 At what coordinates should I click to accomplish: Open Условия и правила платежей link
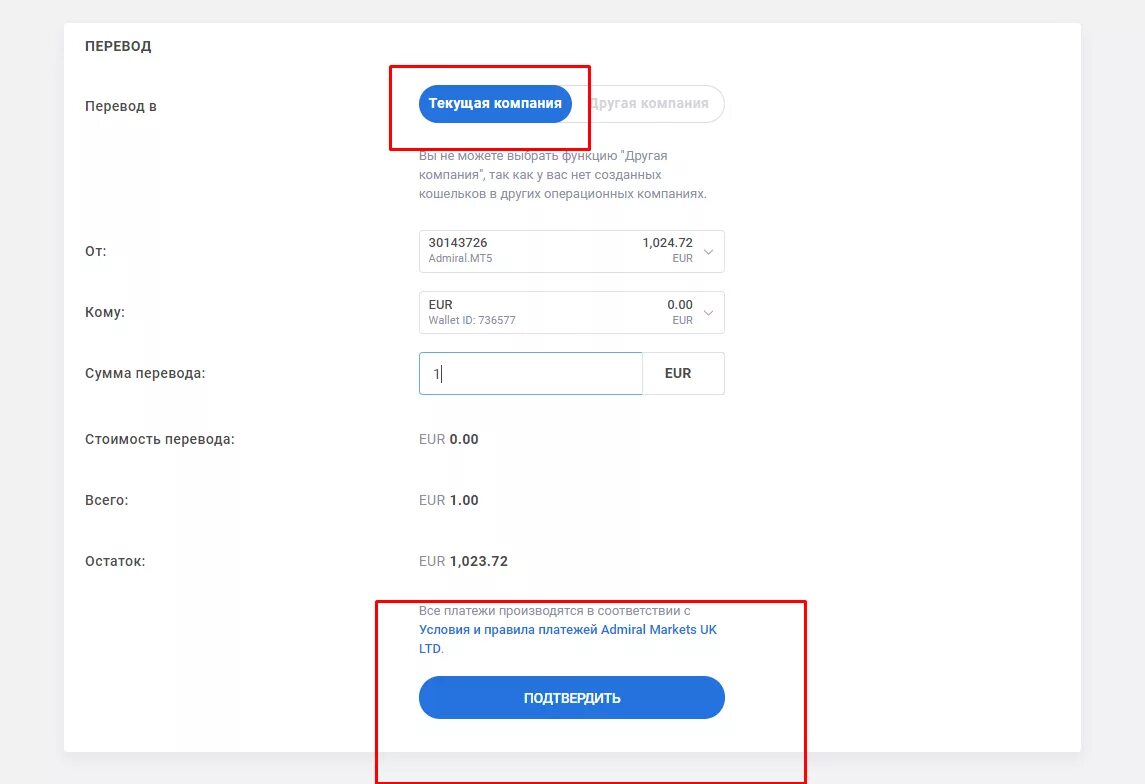click(x=567, y=630)
